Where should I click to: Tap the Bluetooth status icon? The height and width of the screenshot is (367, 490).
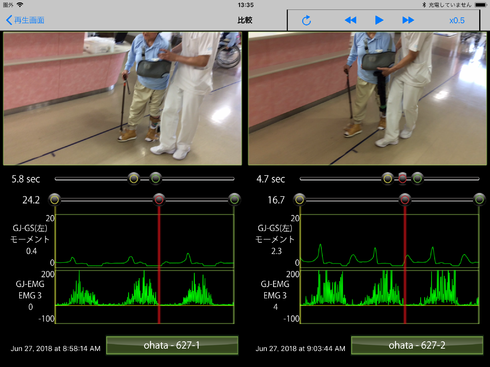(x=424, y=5)
